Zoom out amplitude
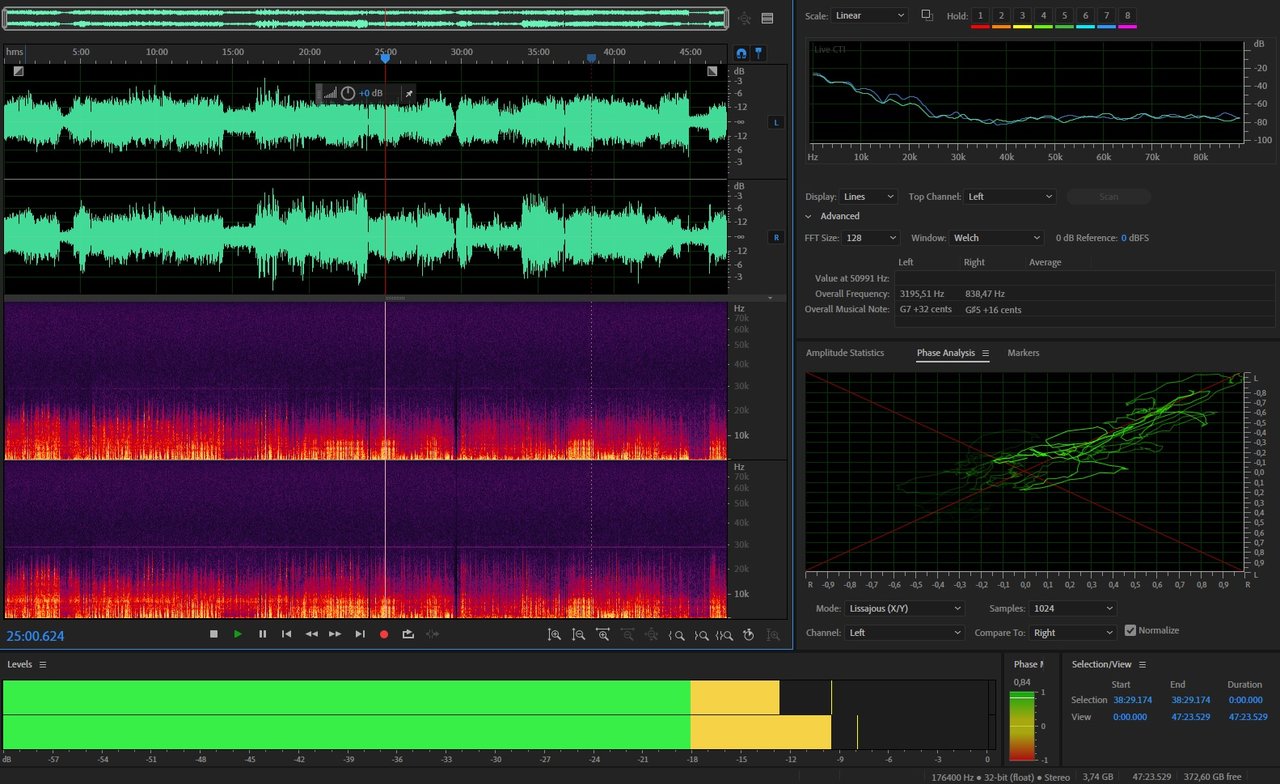The image size is (1280, 784). point(579,635)
